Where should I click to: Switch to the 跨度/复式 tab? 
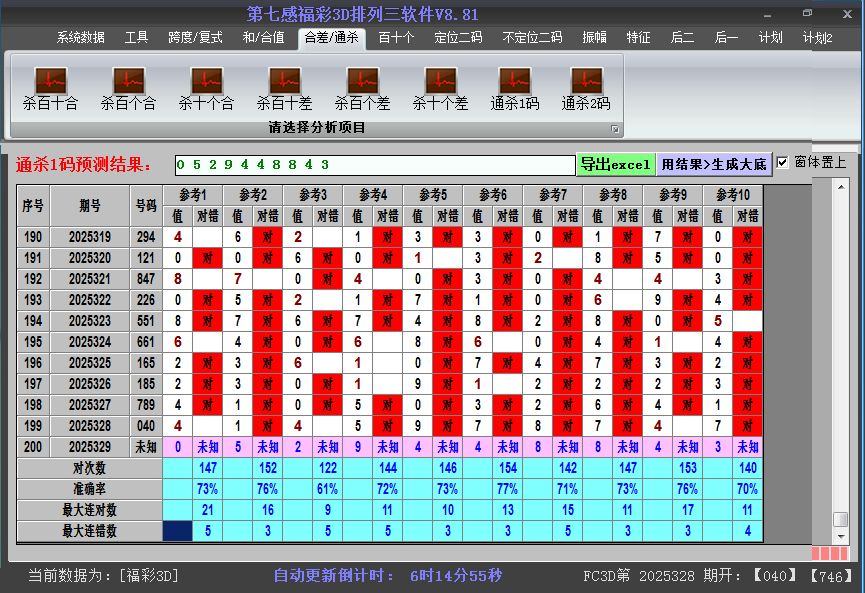[195, 38]
